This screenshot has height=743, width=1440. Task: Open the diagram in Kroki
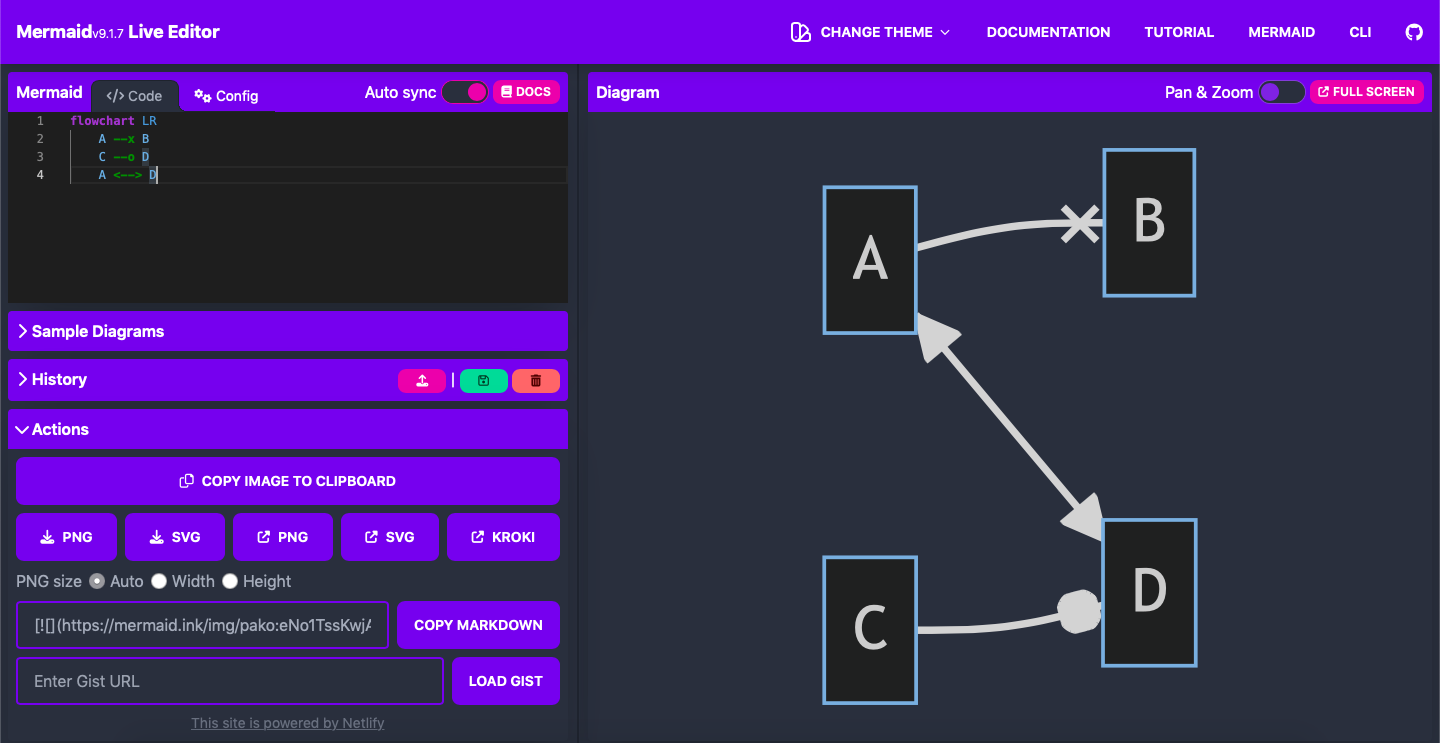pos(503,537)
